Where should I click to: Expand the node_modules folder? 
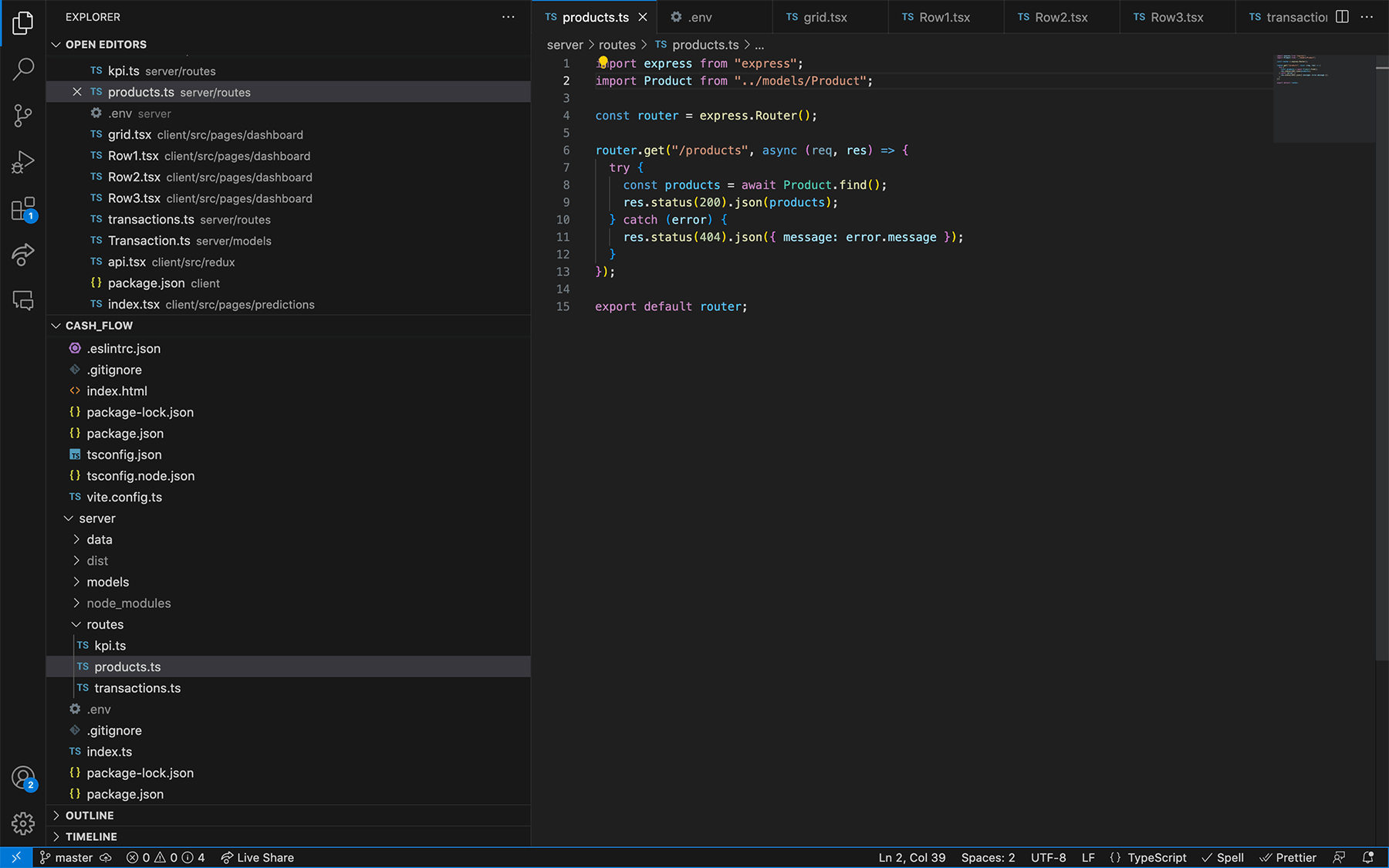289,603
